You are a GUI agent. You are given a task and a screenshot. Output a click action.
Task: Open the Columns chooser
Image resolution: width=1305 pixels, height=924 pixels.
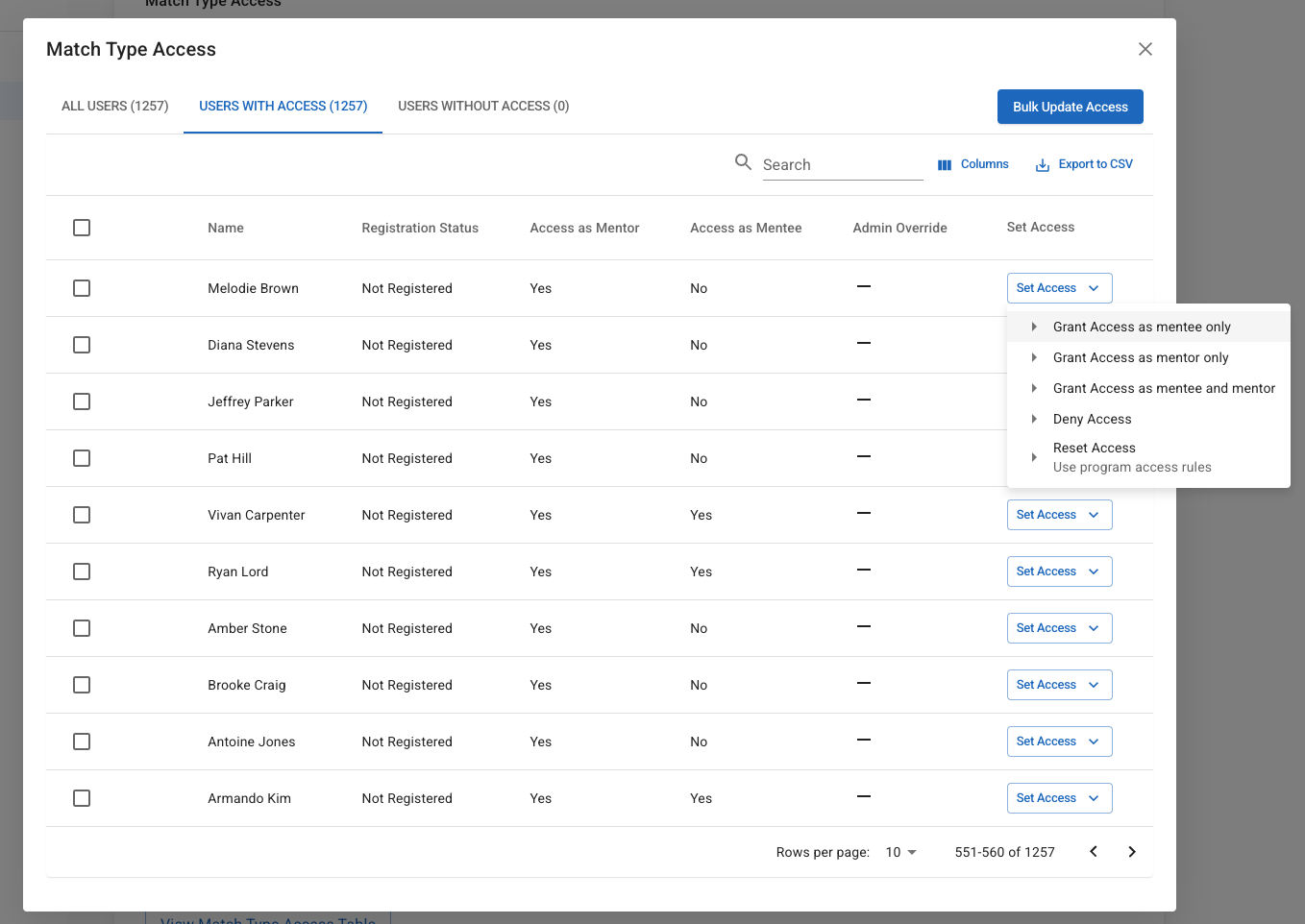(x=973, y=164)
